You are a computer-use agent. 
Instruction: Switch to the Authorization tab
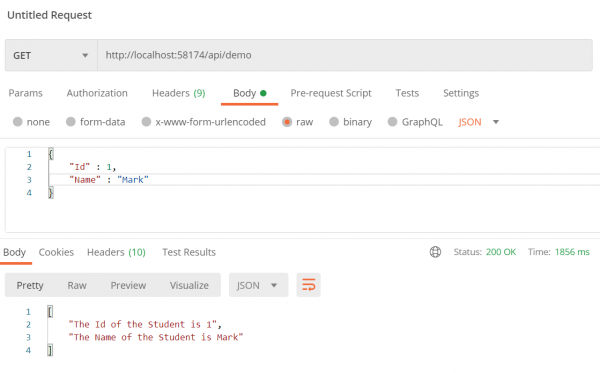click(x=97, y=93)
